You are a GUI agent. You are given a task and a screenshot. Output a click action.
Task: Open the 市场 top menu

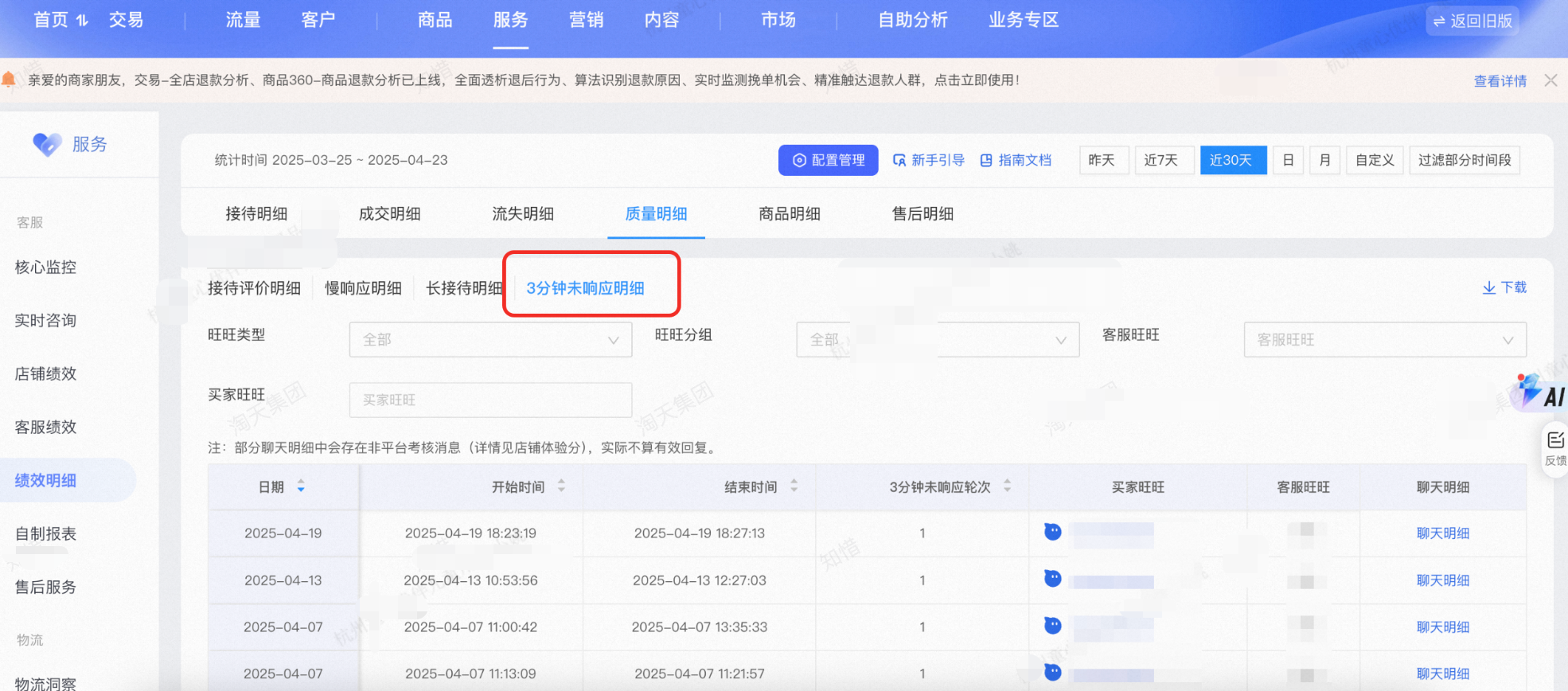click(778, 20)
